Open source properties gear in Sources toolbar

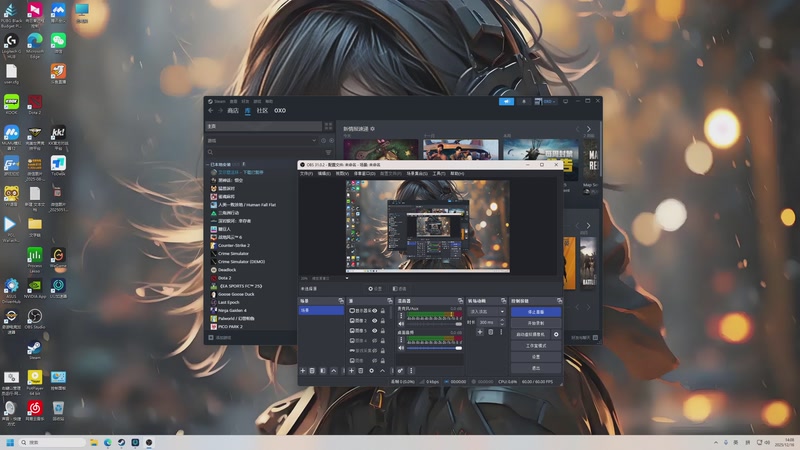pyautogui.click(x=371, y=371)
